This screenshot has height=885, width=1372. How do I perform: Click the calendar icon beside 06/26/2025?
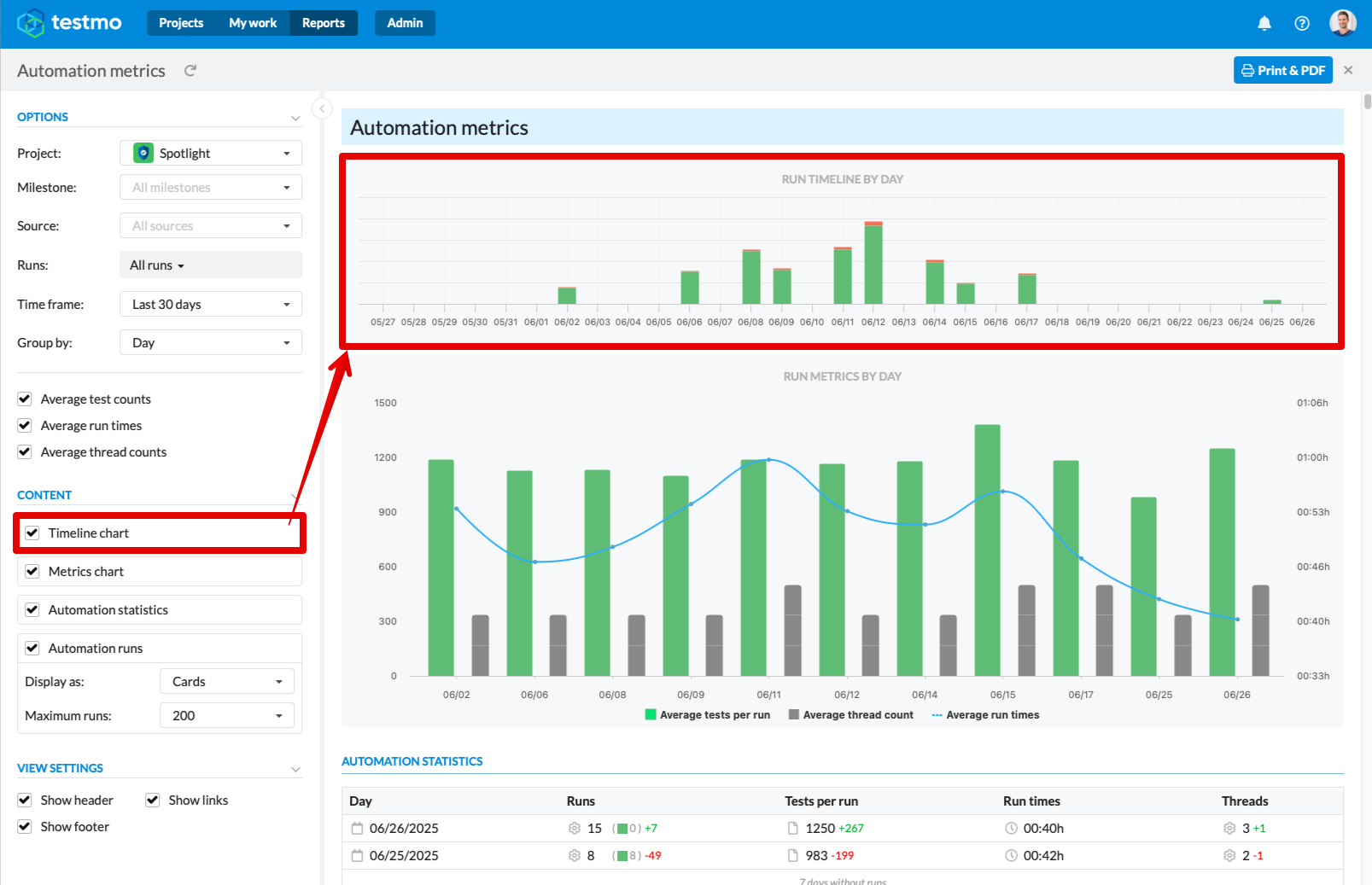point(358,828)
